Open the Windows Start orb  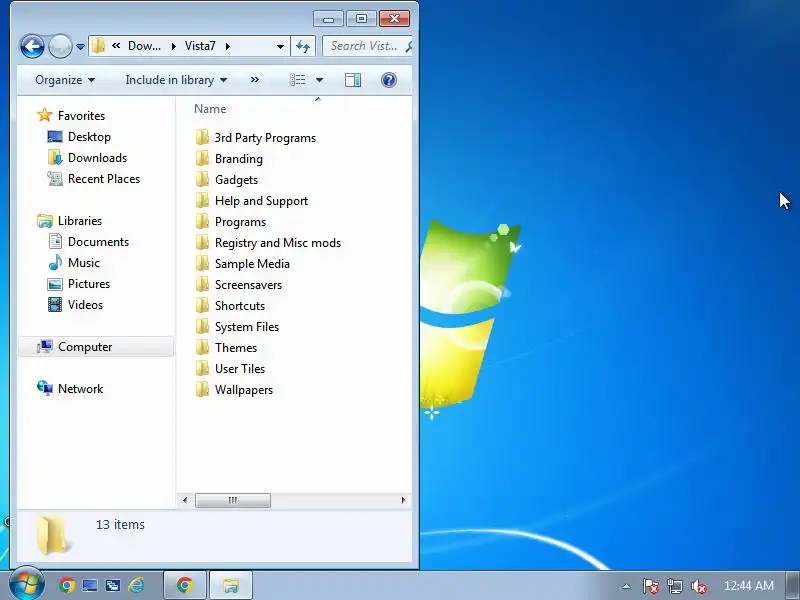(x=27, y=585)
